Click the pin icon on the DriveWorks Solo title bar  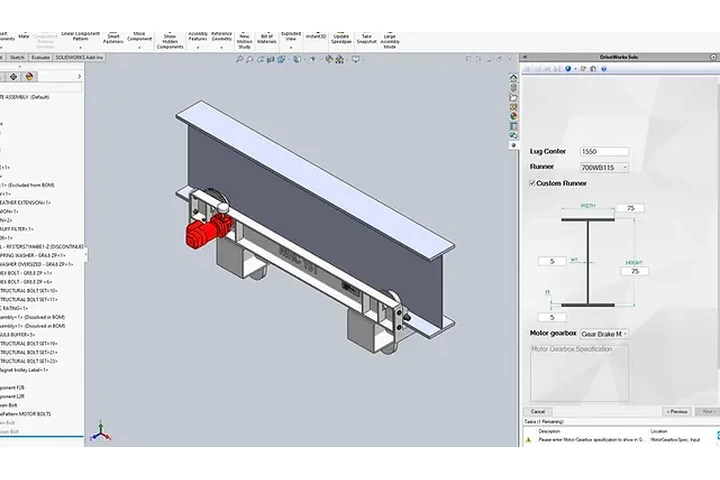coord(714,57)
